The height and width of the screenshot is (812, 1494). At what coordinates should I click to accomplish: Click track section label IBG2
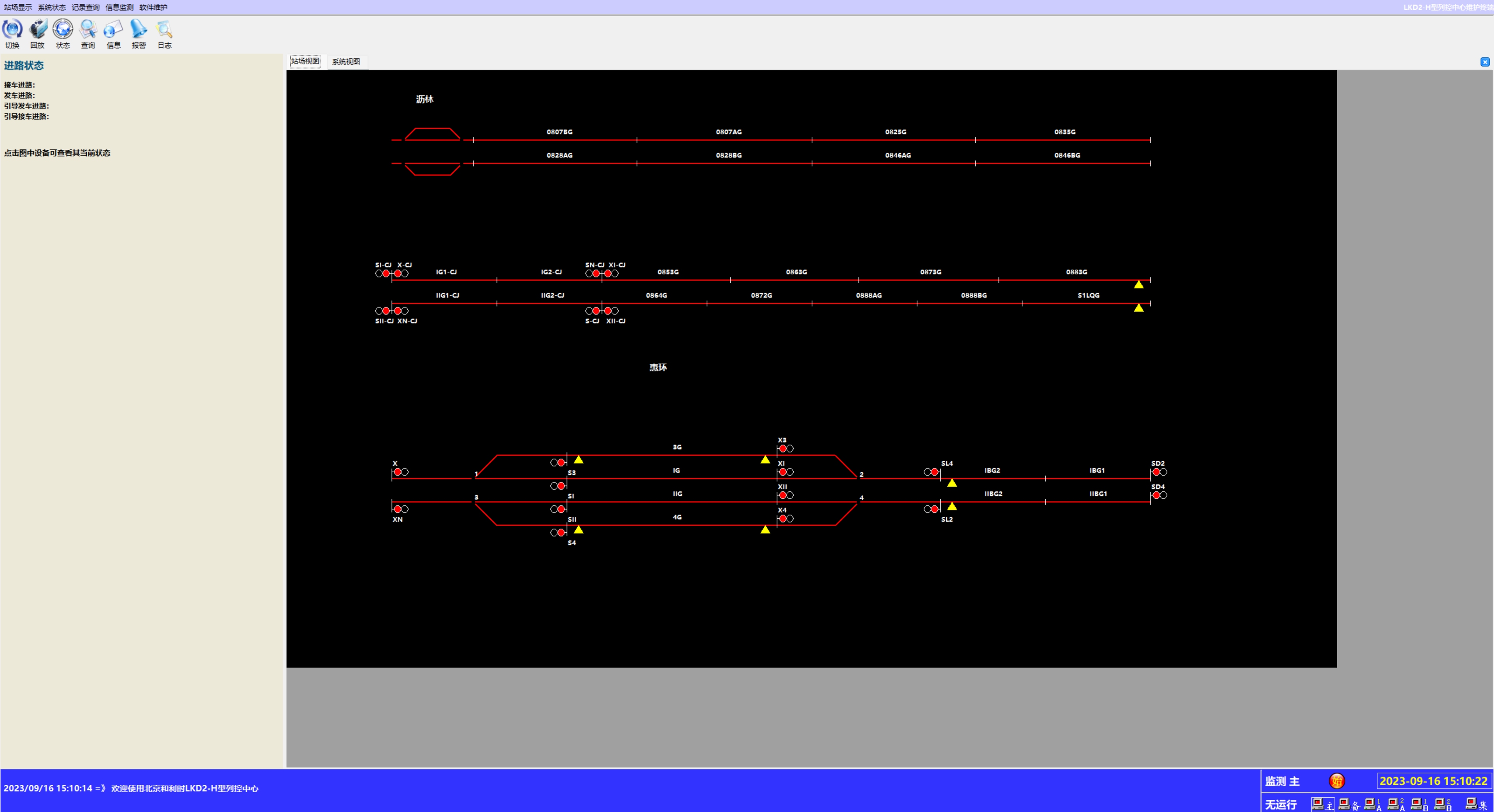click(x=992, y=471)
